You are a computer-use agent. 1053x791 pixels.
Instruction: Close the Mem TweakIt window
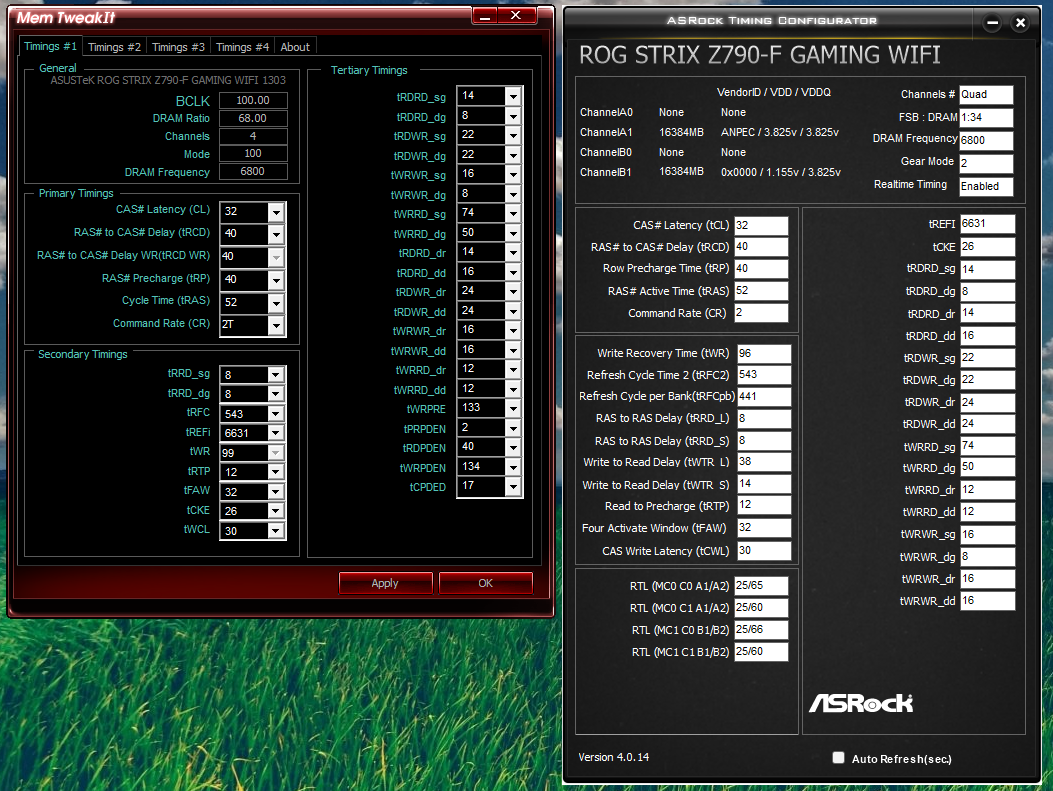pos(516,15)
